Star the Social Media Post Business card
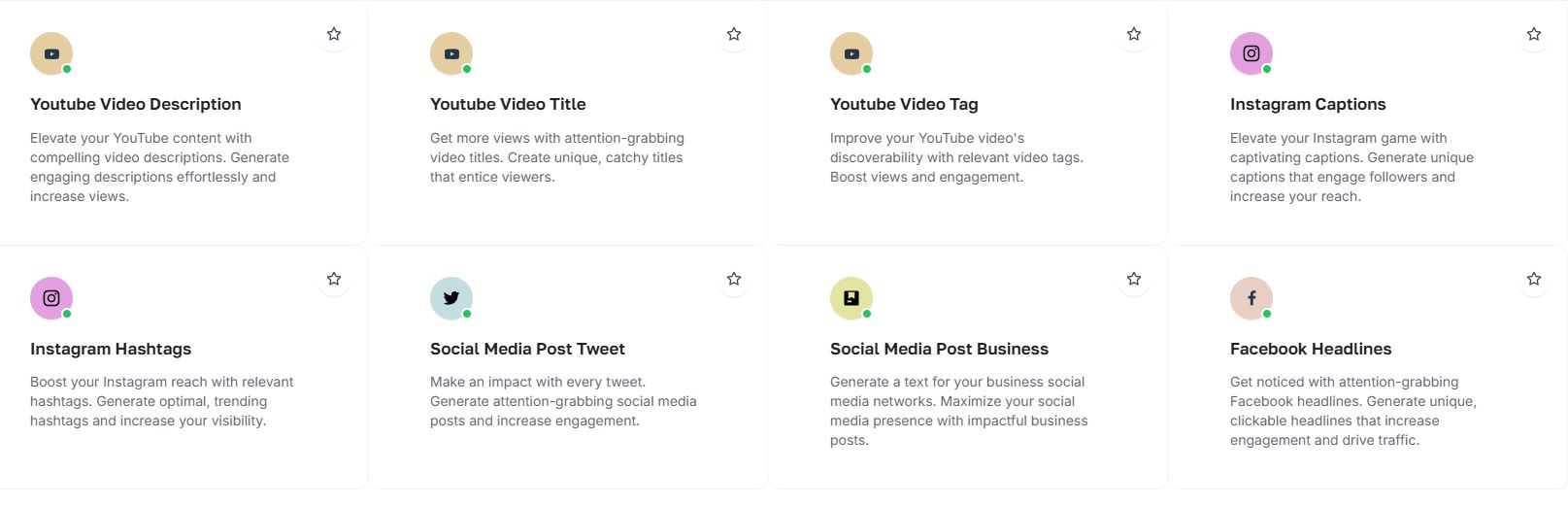The width and height of the screenshot is (1568, 506). [1134, 279]
